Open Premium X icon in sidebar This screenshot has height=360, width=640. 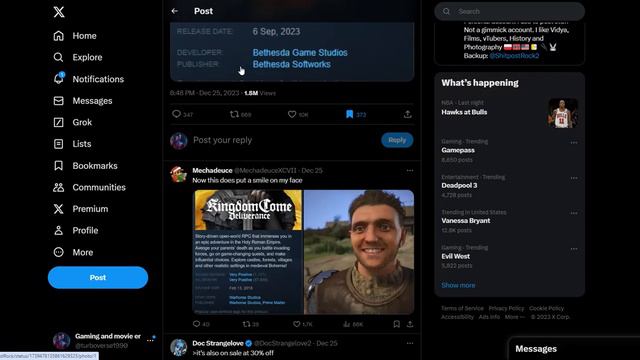(x=58, y=209)
